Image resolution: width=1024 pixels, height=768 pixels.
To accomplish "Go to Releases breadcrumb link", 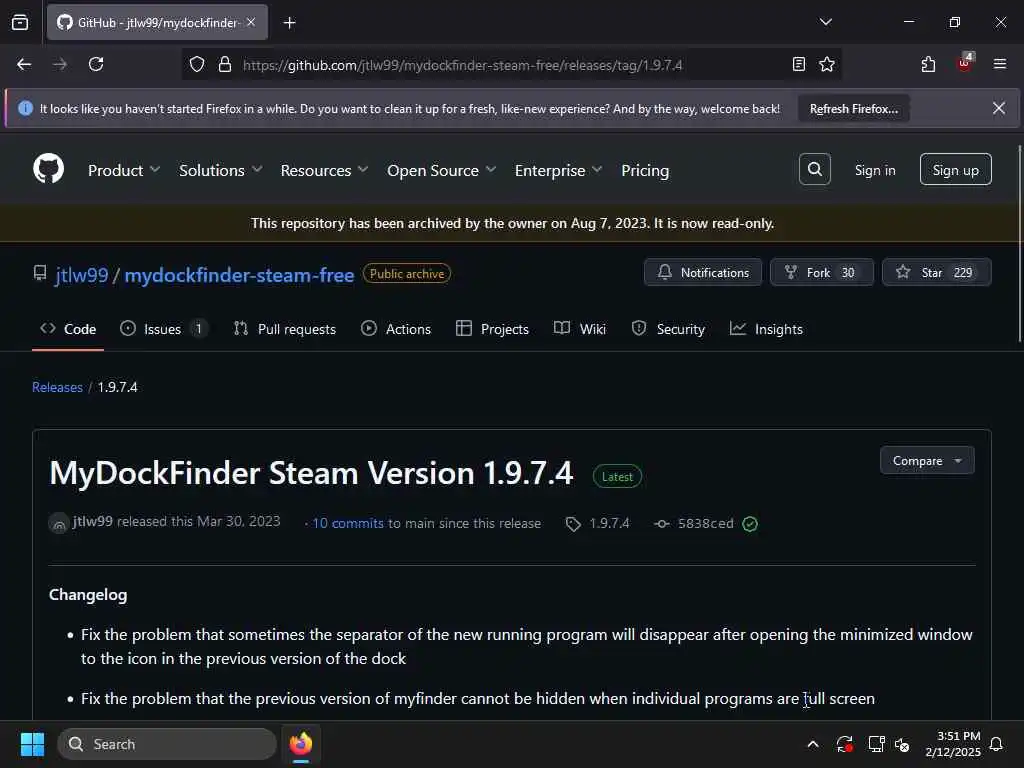I will (57, 387).
